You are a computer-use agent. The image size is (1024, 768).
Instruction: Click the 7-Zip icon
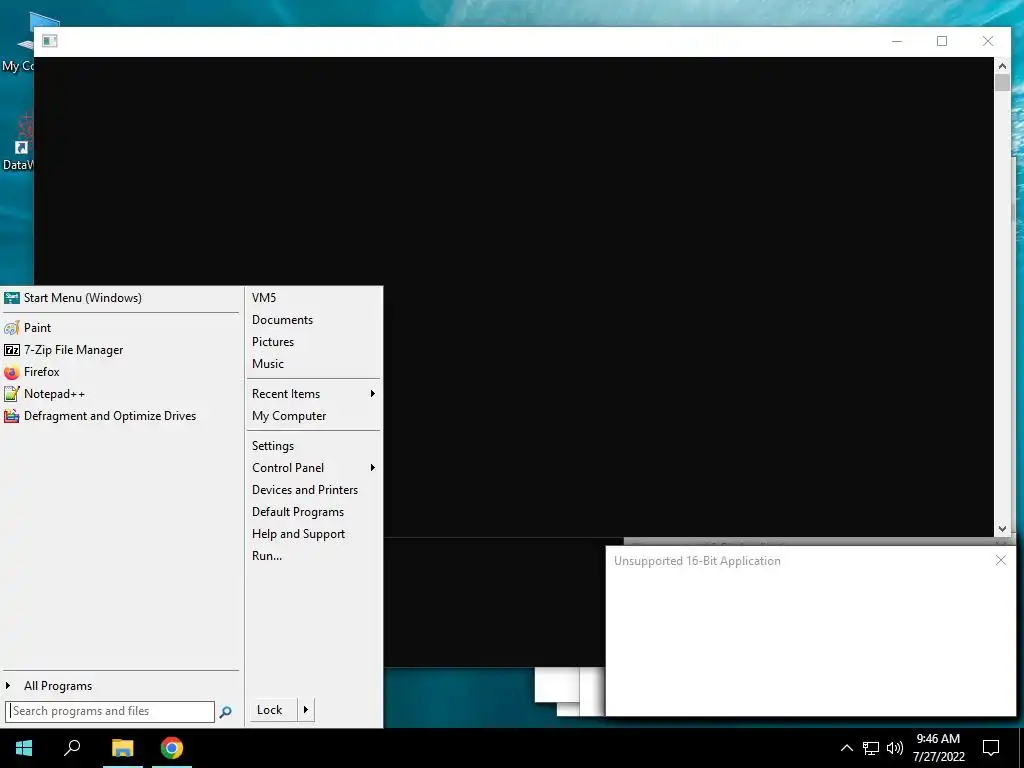[12, 350]
